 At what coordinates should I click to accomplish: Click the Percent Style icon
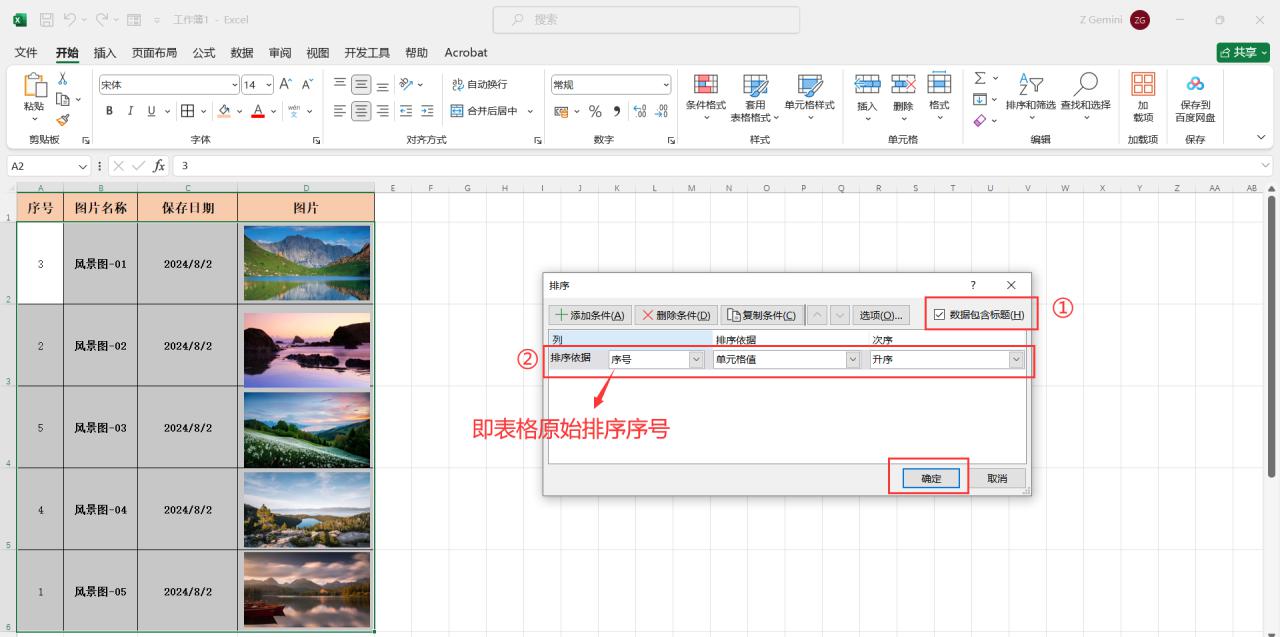pos(595,111)
